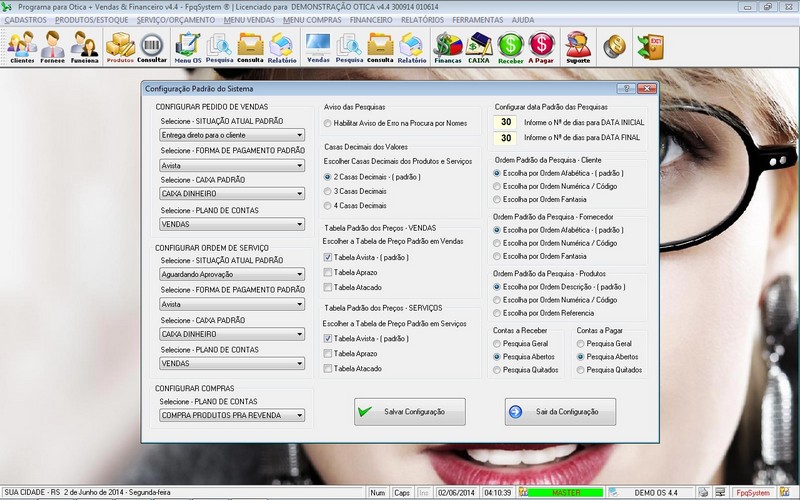Click the Produtos box icon
Image resolution: width=800 pixels, height=500 pixels.
point(120,46)
